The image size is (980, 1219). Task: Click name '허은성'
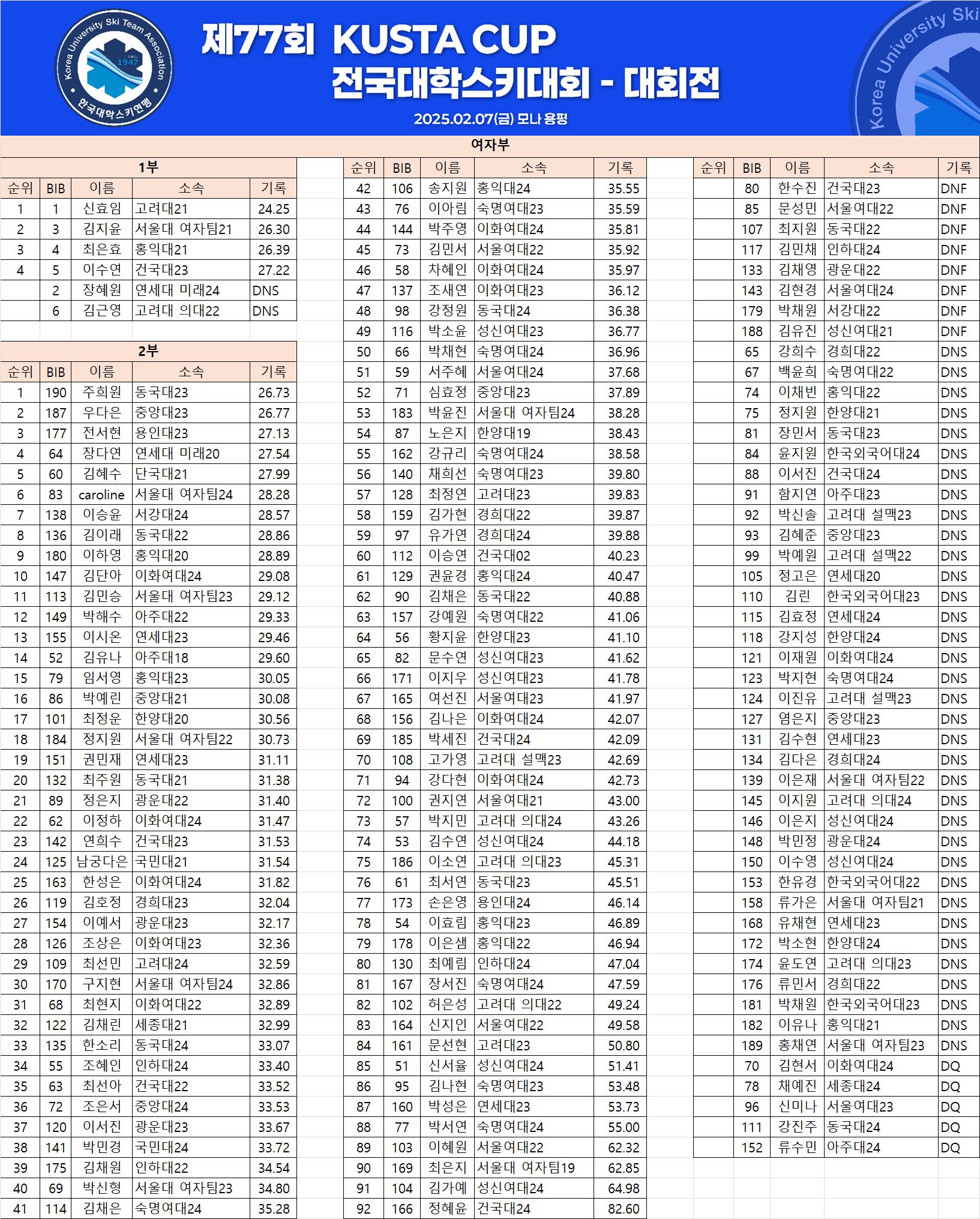point(447,1005)
